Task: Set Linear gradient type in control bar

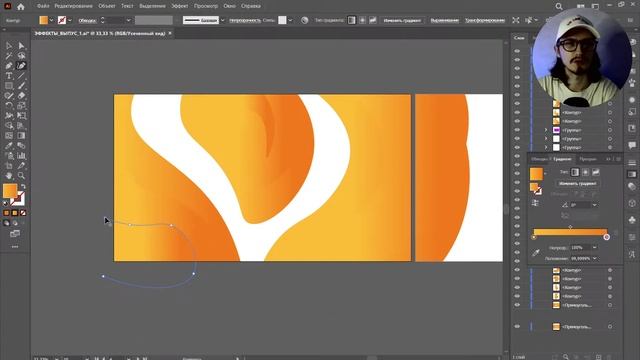Action: pos(351,20)
